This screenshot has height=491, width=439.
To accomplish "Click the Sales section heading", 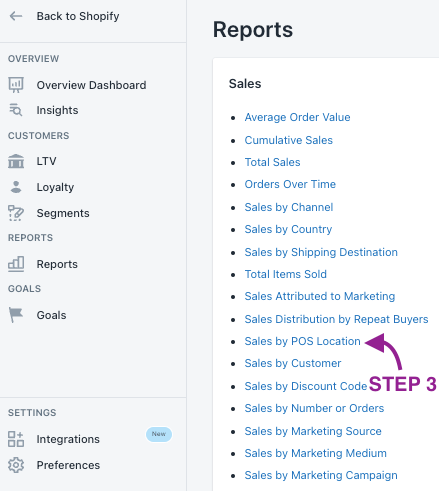I will (x=245, y=84).
